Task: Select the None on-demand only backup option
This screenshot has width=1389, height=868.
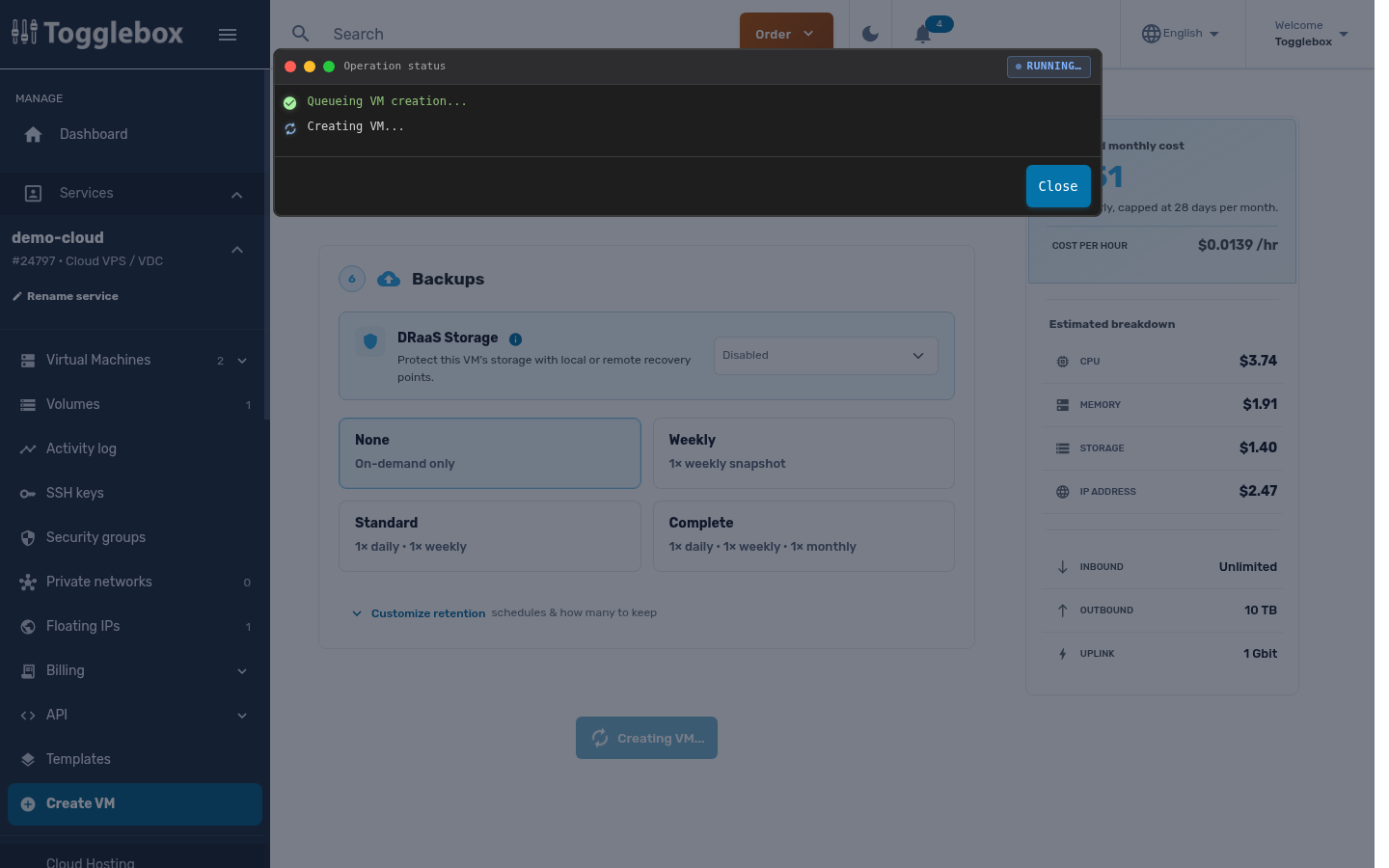Action: [x=490, y=453]
